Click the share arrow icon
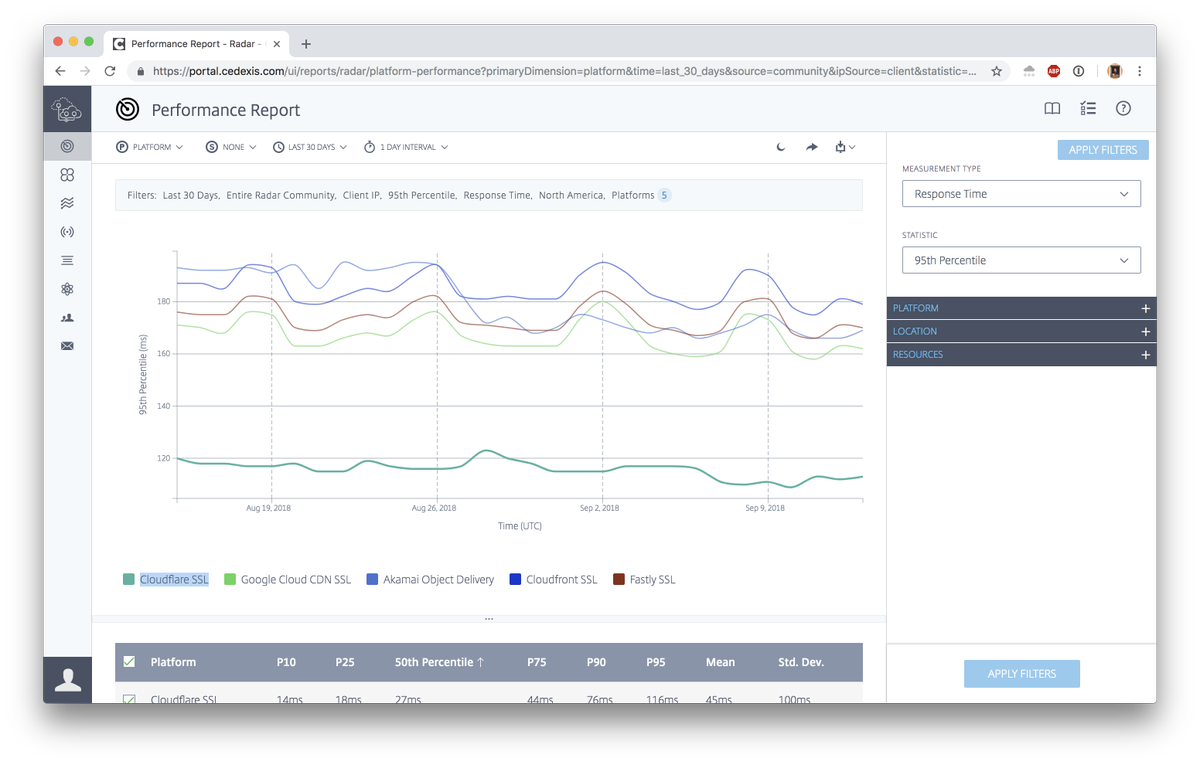Viewport: 1200px width, 765px height. pyautogui.click(x=812, y=147)
